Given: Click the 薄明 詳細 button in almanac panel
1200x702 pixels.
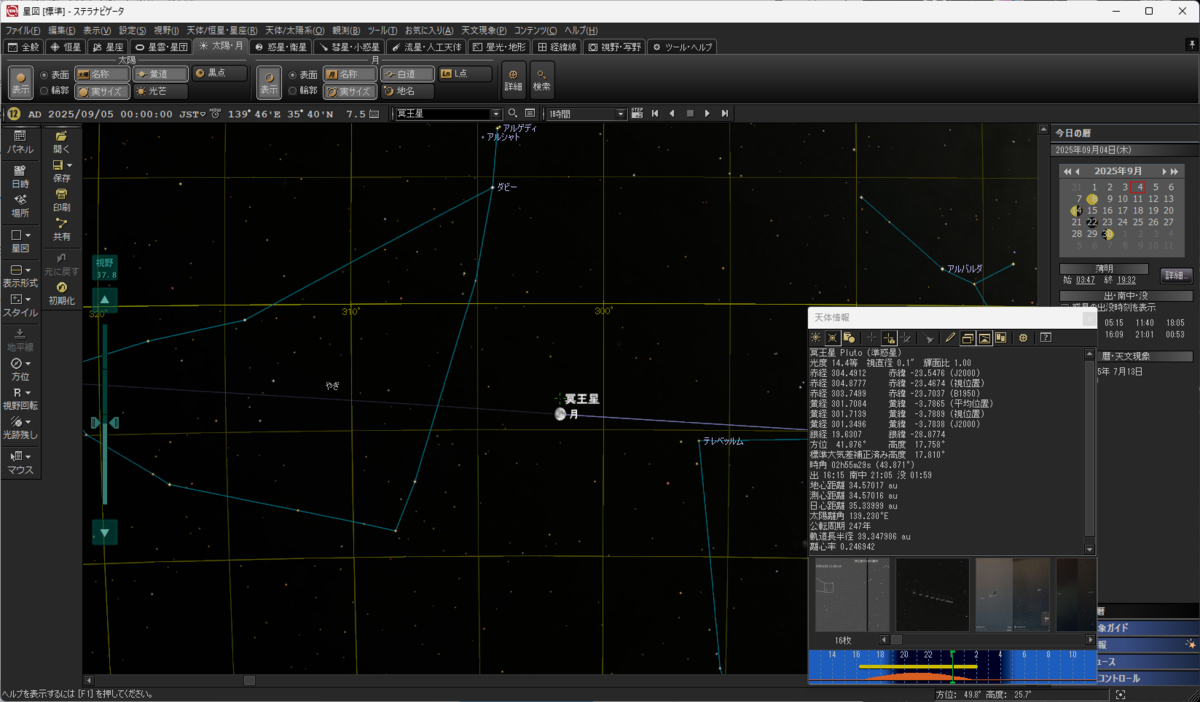Looking at the screenshot, I should [1176, 275].
